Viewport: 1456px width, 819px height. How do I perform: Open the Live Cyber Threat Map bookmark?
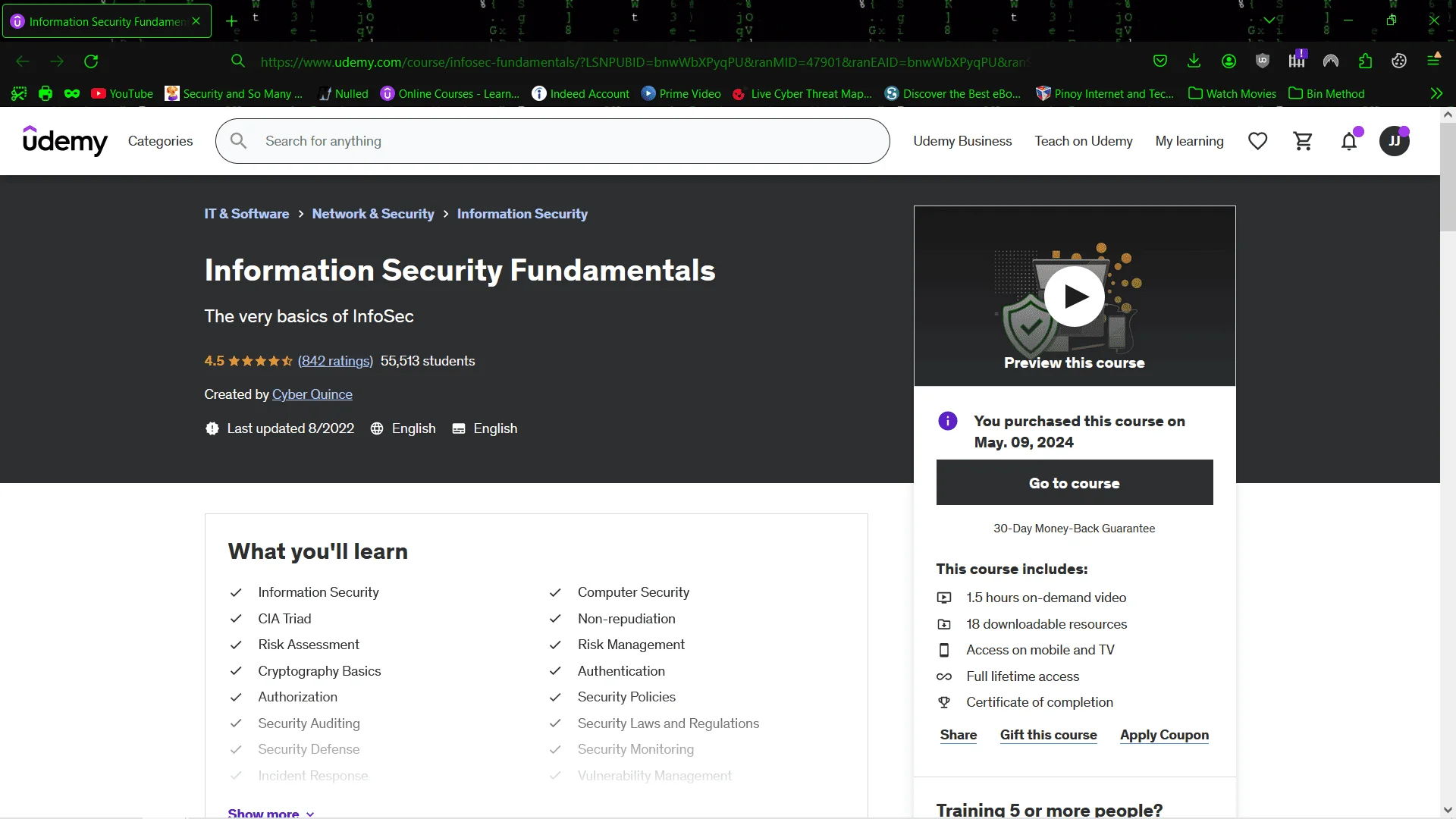(x=802, y=93)
